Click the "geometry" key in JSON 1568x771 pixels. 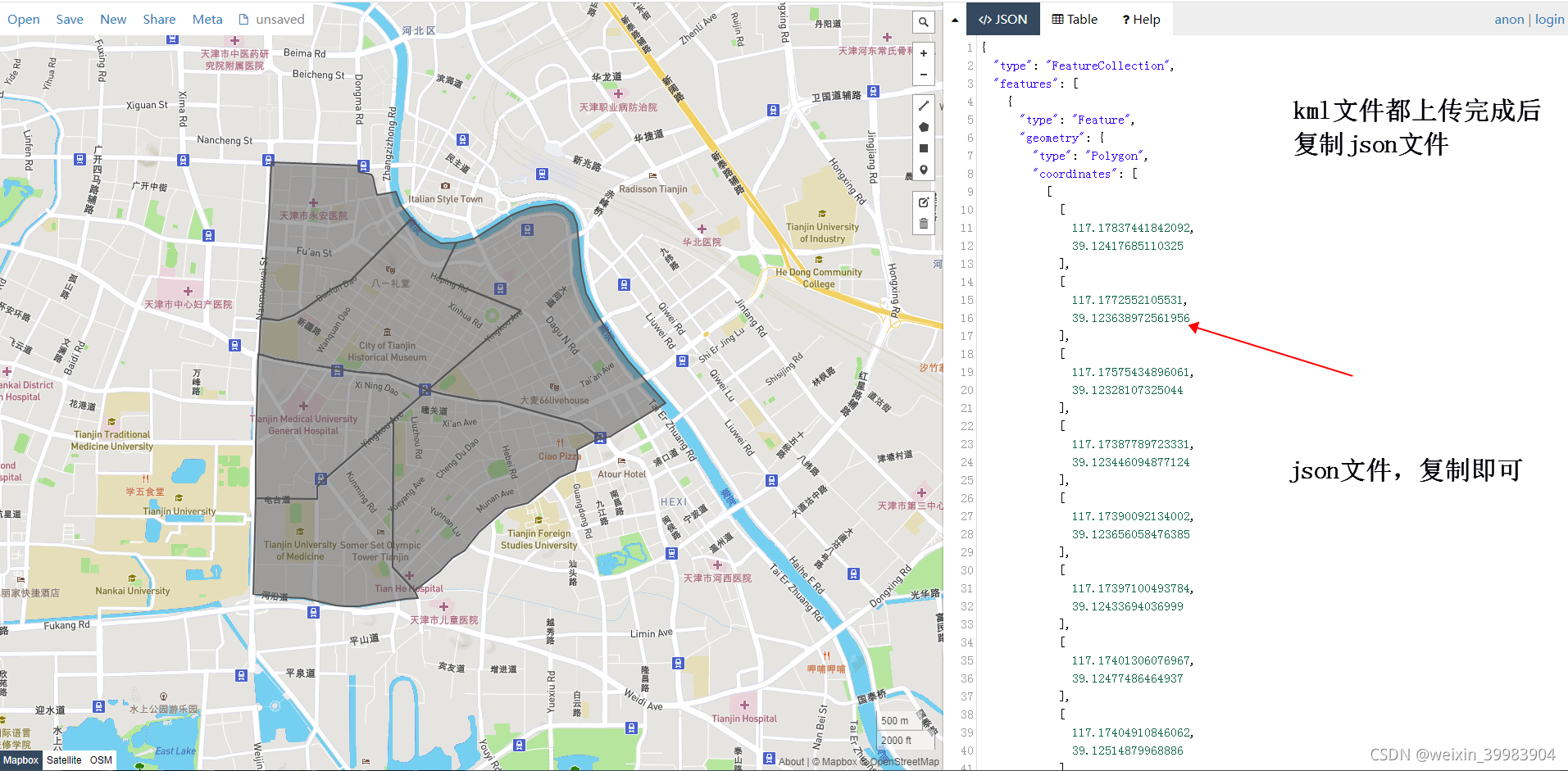[1052, 138]
